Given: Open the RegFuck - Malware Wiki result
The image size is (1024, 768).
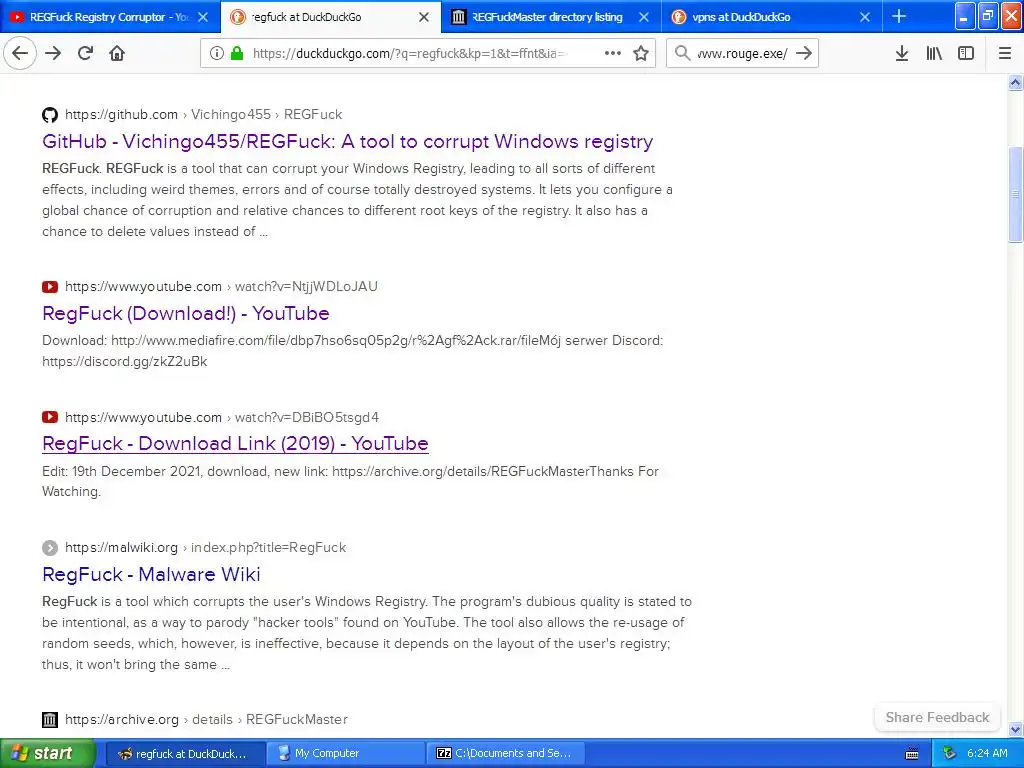Looking at the screenshot, I should (x=151, y=574).
